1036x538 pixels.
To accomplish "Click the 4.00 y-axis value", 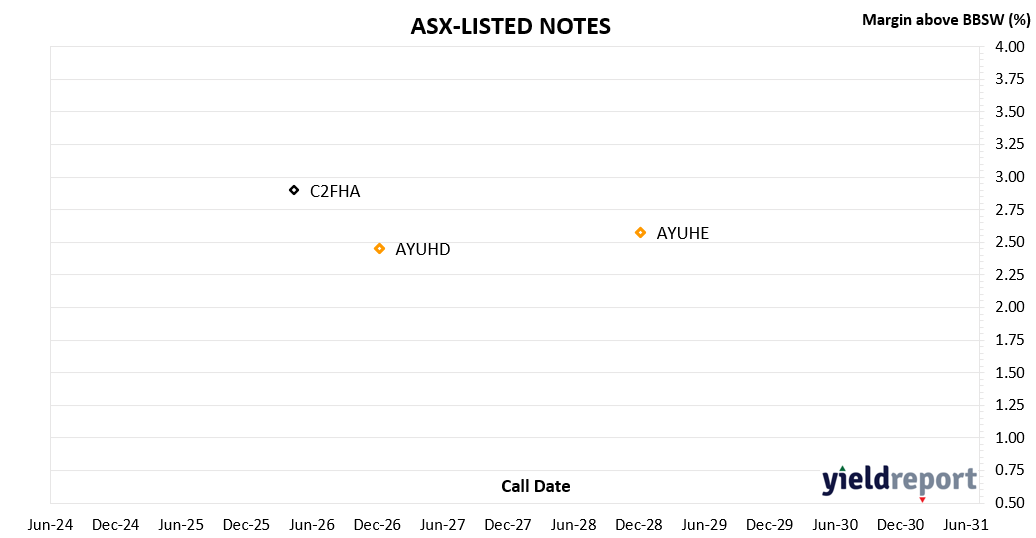I will coord(1010,47).
